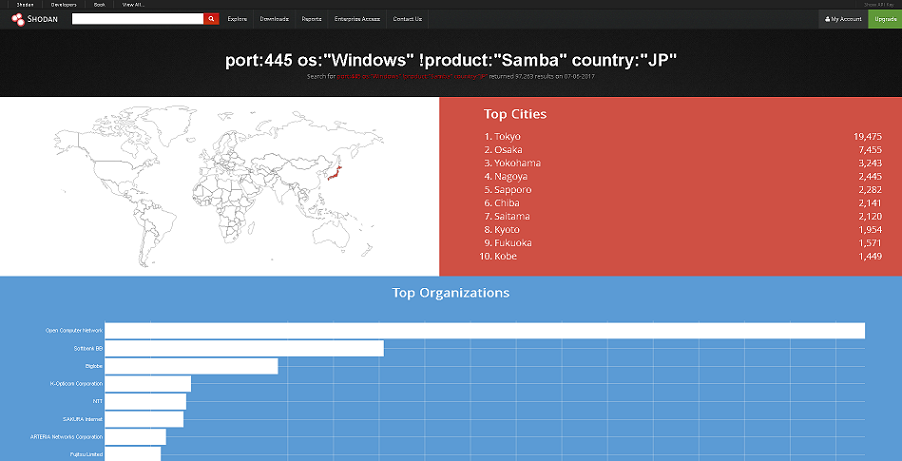Click the SAKURA Internet bar
The height and width of the screenshot is (461, 902).
pyautogui.click(x=144, y=419)
